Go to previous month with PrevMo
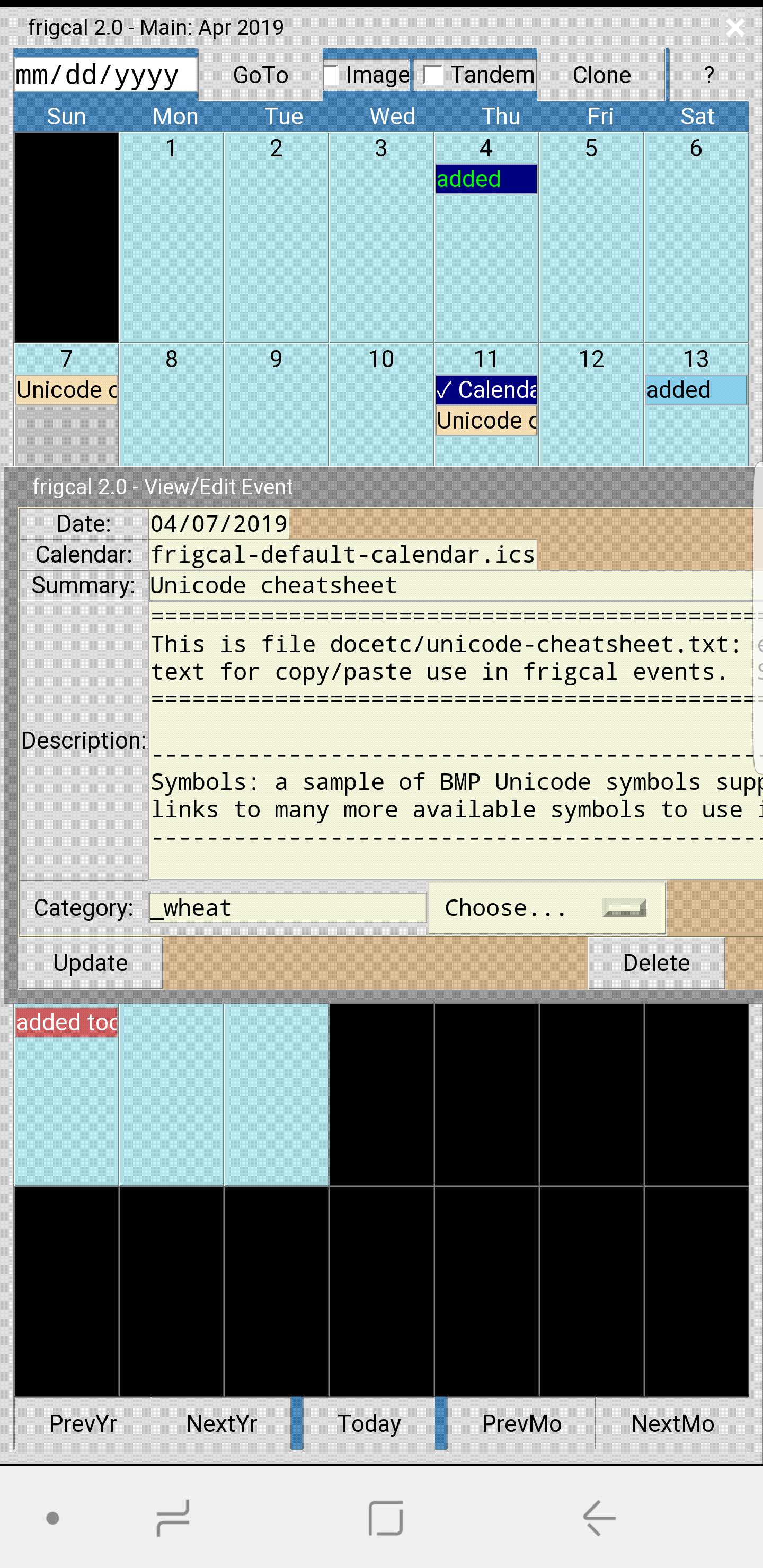The image size is (763, 1568). click(x=521, y=1424)
